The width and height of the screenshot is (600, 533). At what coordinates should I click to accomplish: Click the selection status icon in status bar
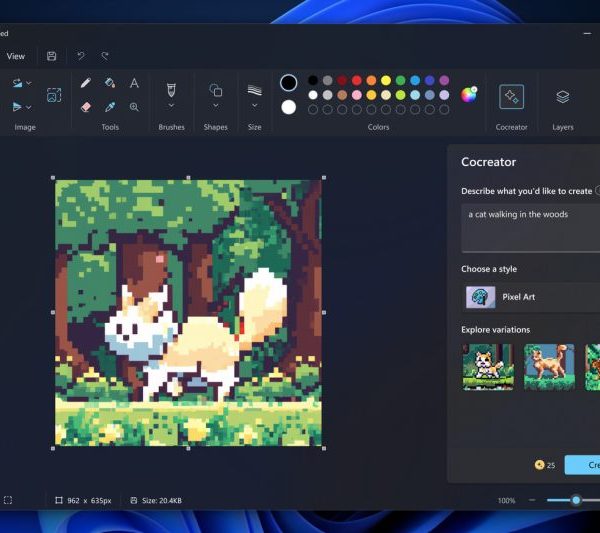pyautogui.click(x=8, y=500)
